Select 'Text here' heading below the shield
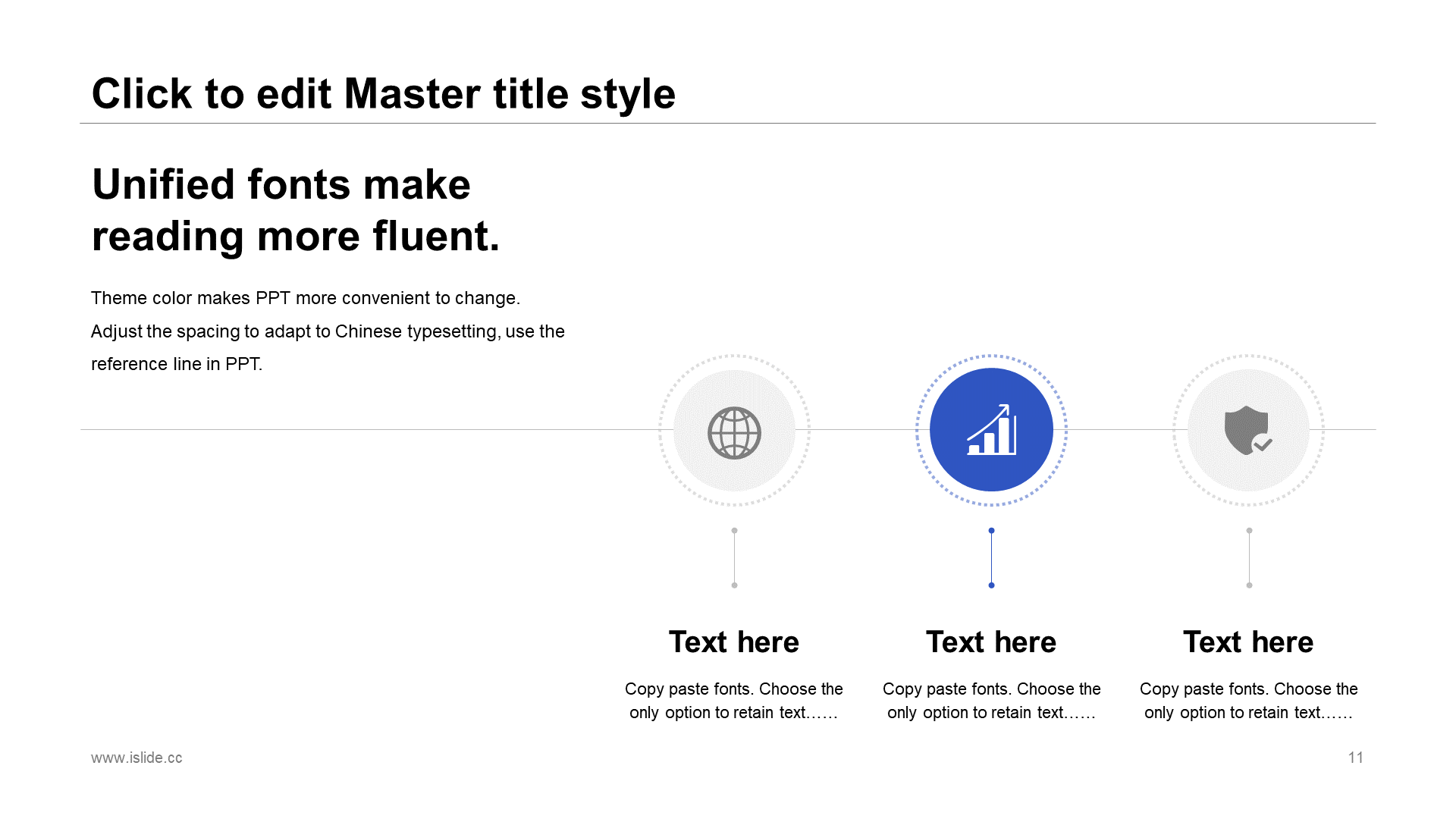 1248,642
